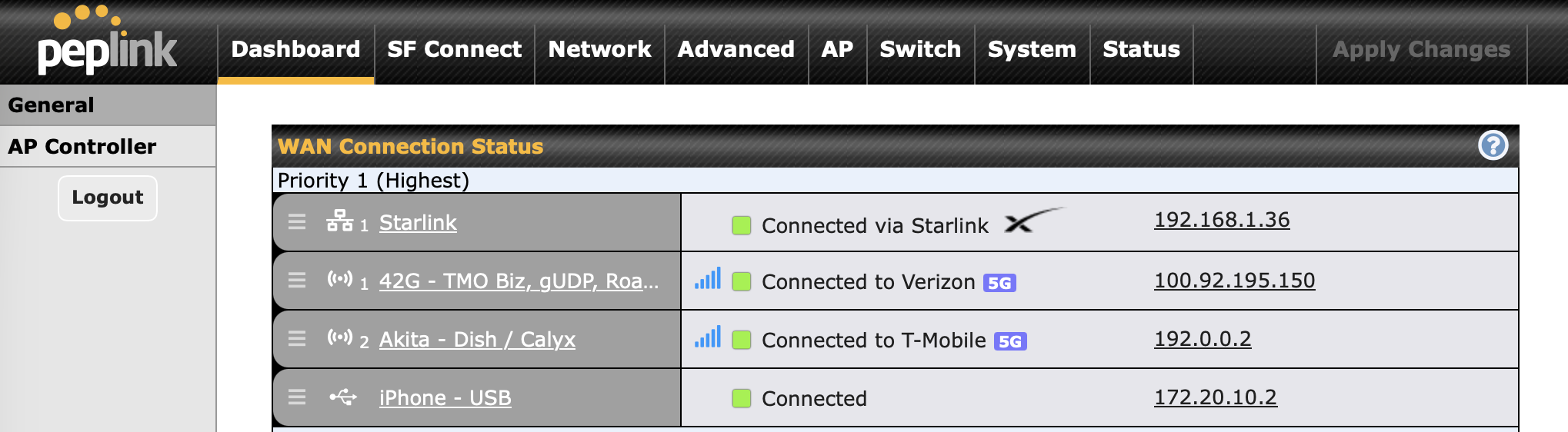The height and width of the screenshot is (432, 1568).
Task: Open the Advanced menu
Action: (x=736, y=49)
